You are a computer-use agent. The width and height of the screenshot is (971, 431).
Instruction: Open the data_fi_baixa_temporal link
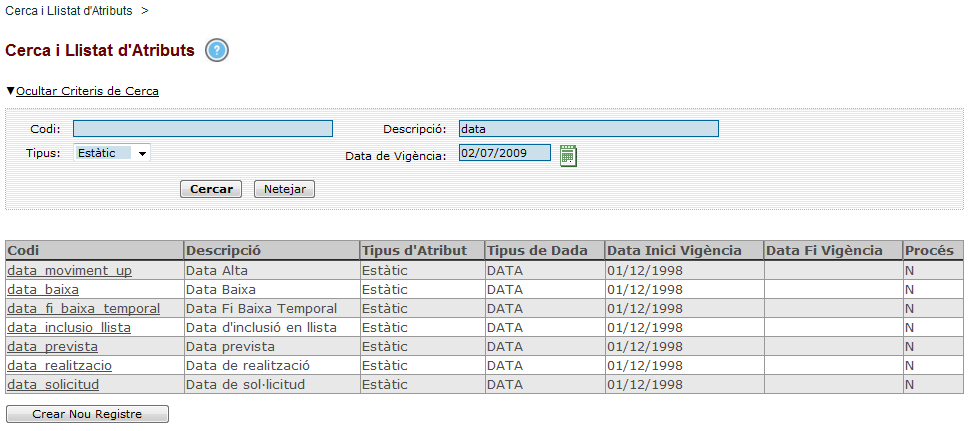84,308
